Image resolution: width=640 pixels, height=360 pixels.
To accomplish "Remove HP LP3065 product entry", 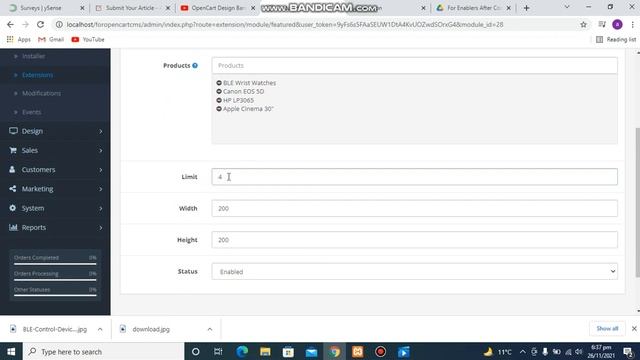I will [x=219, y=100].
